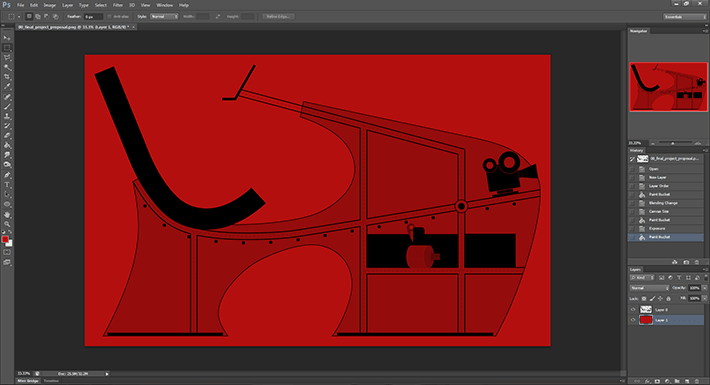Open the History panel flyout menu

pyautogui.click(x=705, y=150)
